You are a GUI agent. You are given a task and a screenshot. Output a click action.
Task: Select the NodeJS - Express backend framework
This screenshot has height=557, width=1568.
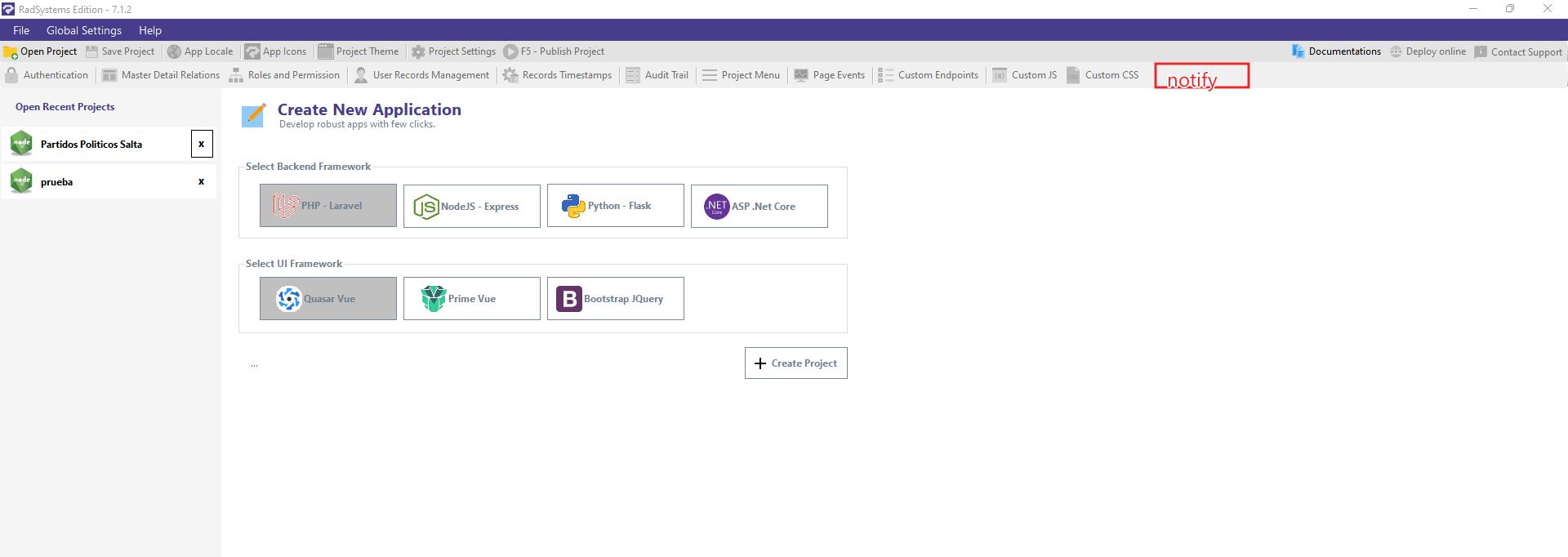click(x=471, y=206)
